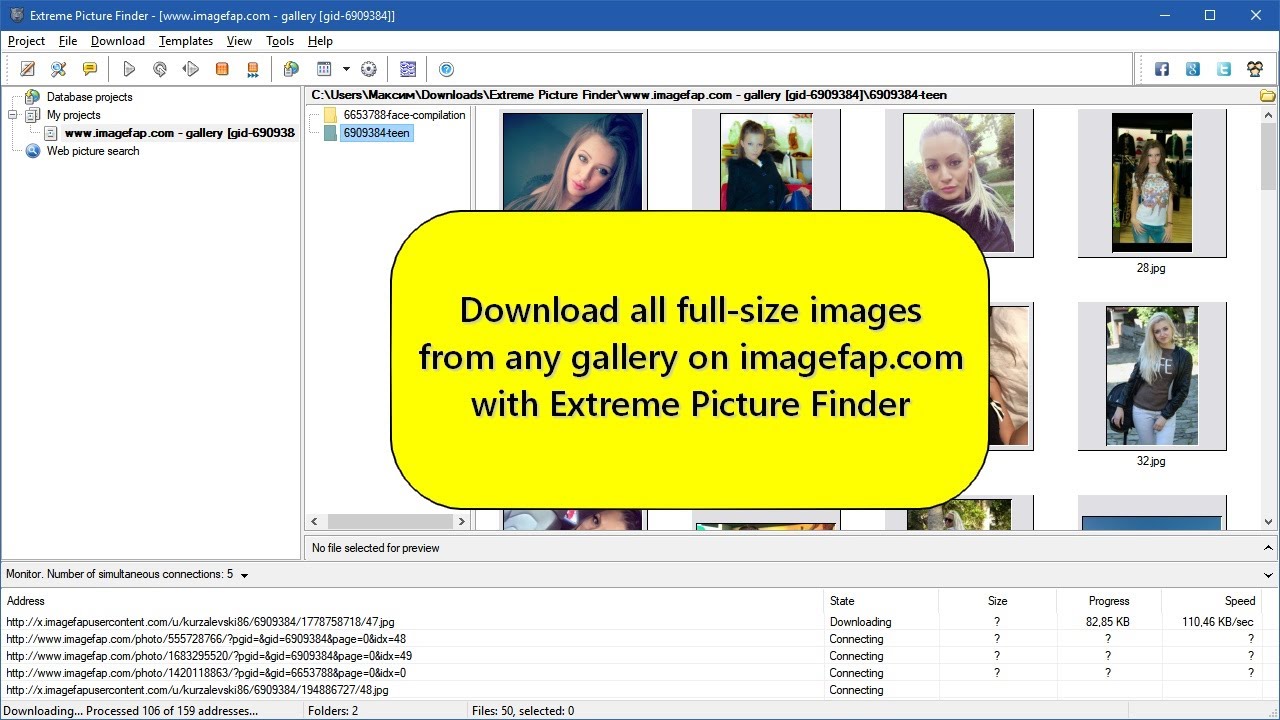Click the Speed column header
Viewport: 1280px width, 720px height.
1211,601
